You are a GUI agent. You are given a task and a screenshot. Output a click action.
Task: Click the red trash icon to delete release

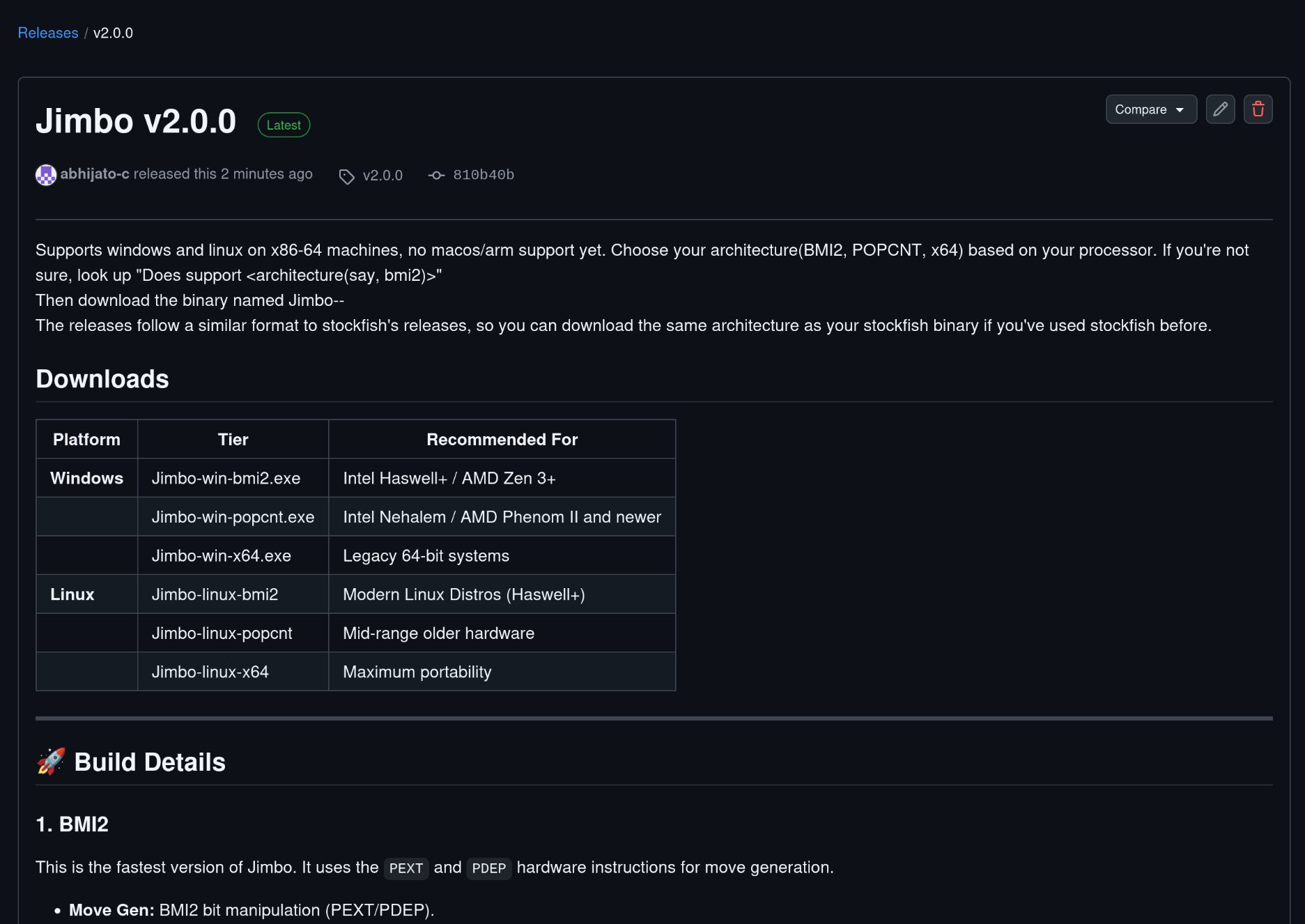[1258, 109]
